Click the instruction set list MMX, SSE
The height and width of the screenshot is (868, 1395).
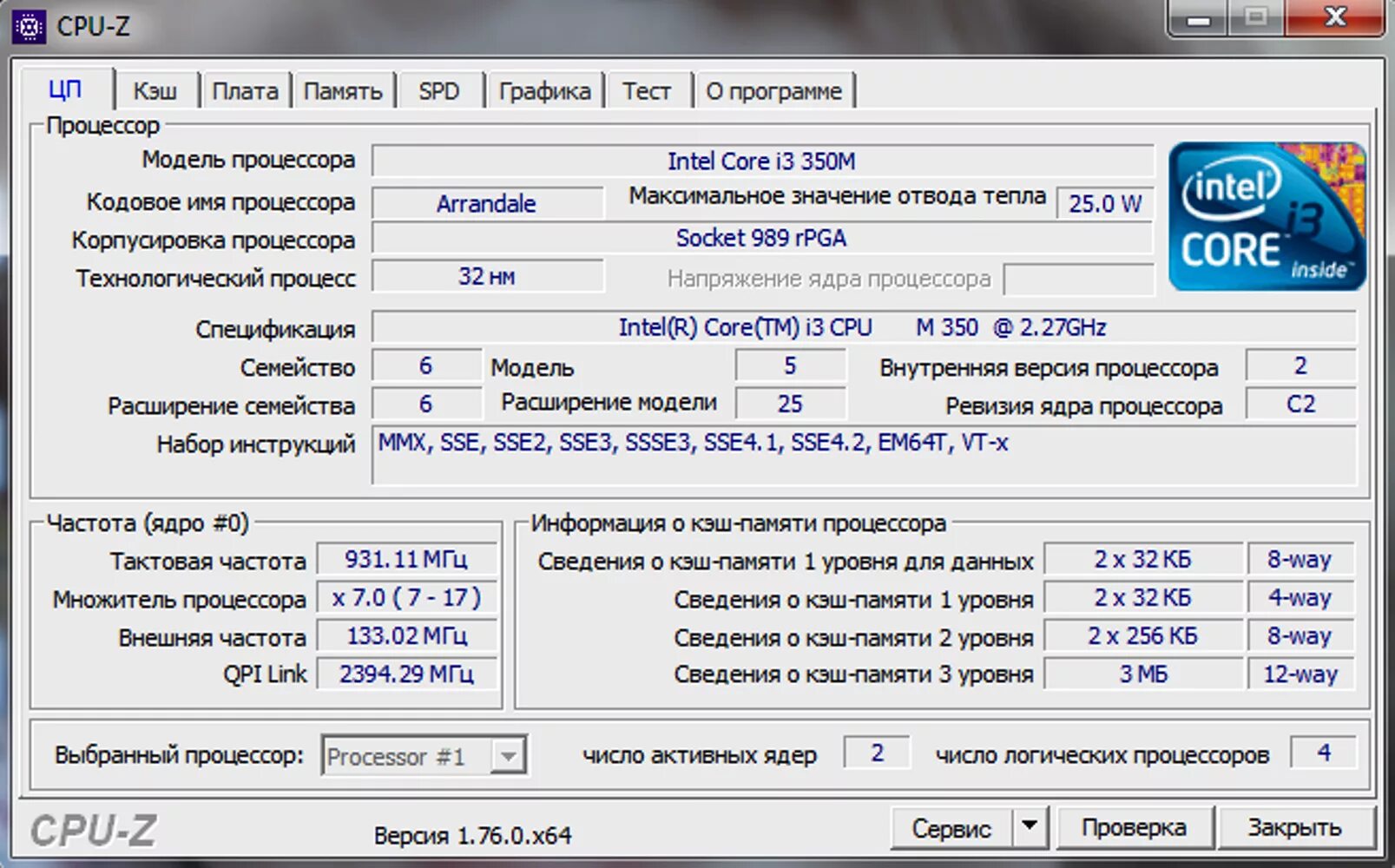click(864, 455)
